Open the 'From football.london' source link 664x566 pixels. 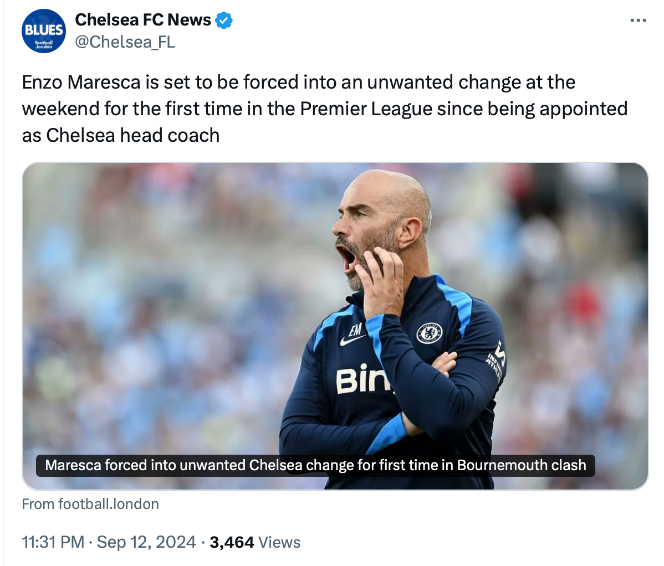click(x=90, y=504)
